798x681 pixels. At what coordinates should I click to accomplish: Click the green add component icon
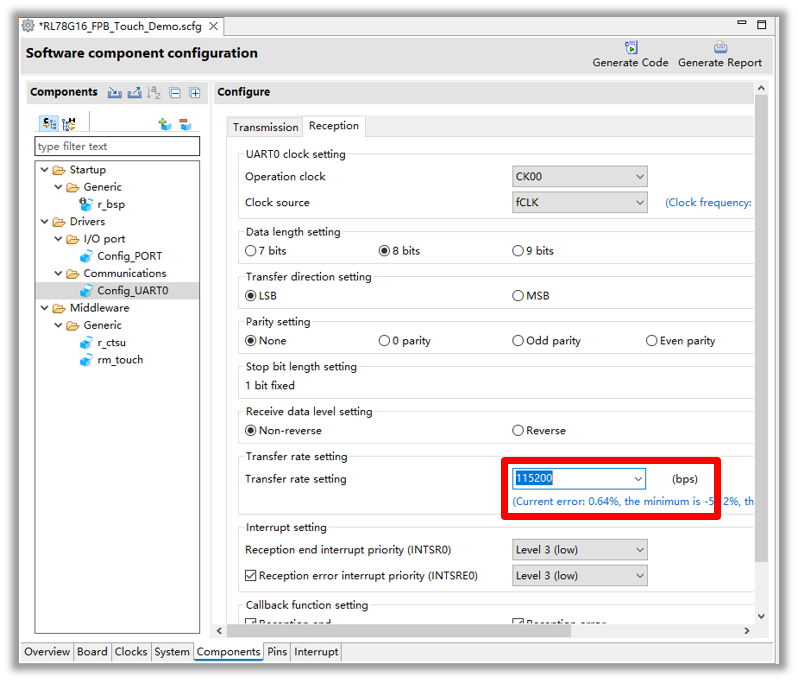coord(165,124)
